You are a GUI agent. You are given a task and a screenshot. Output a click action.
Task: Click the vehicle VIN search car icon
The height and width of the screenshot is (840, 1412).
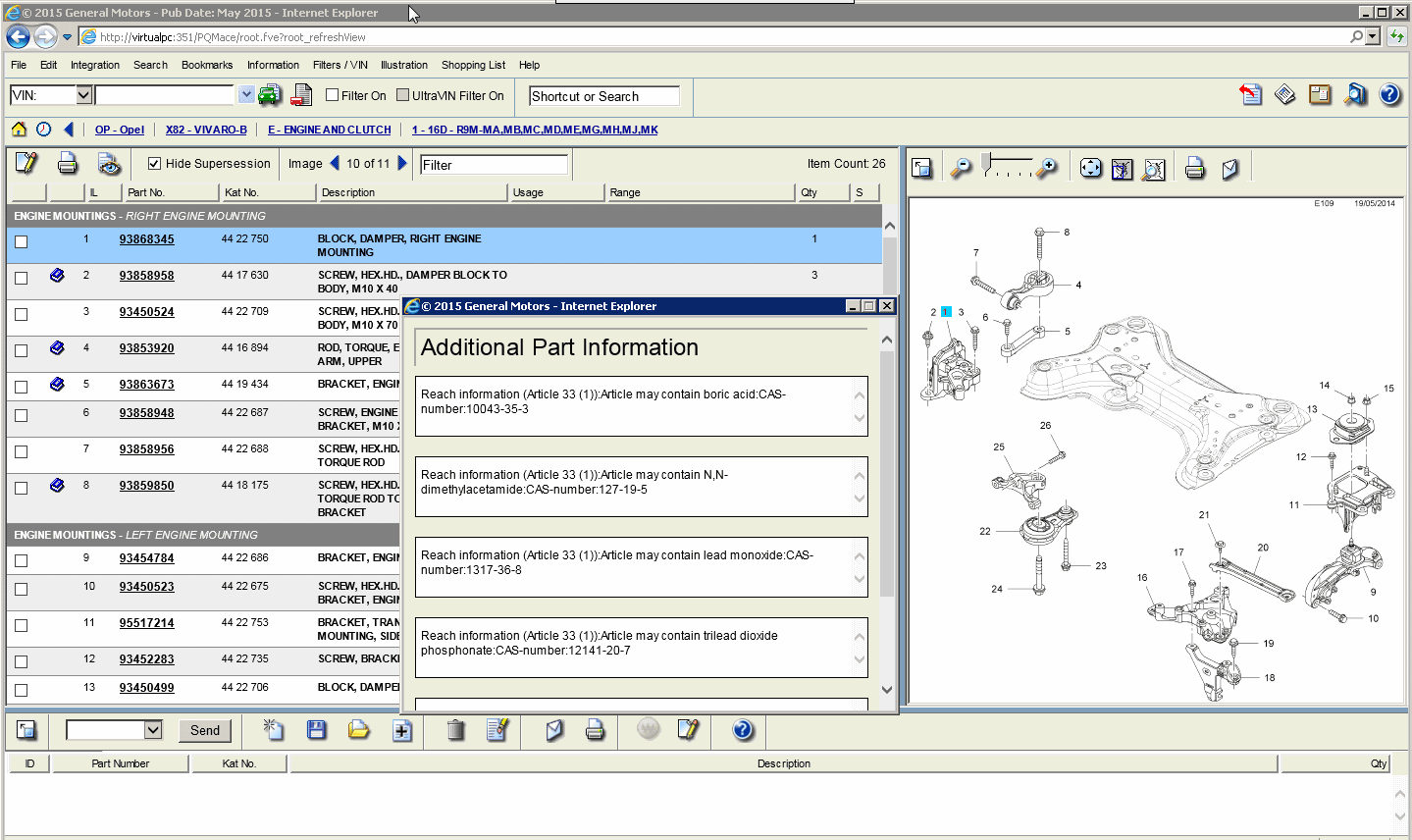coord(270,95)
